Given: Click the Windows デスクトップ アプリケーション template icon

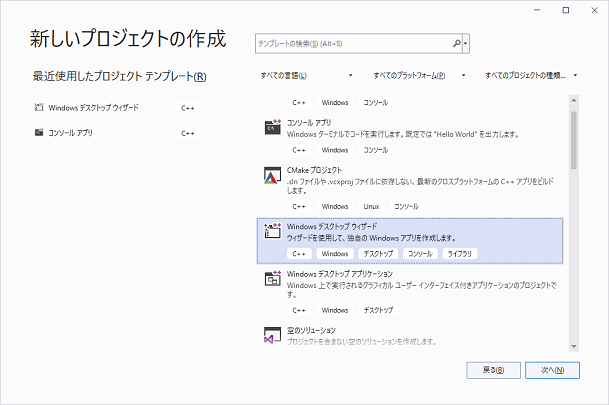Looking at the screenshot, I should tap(273, 278).
